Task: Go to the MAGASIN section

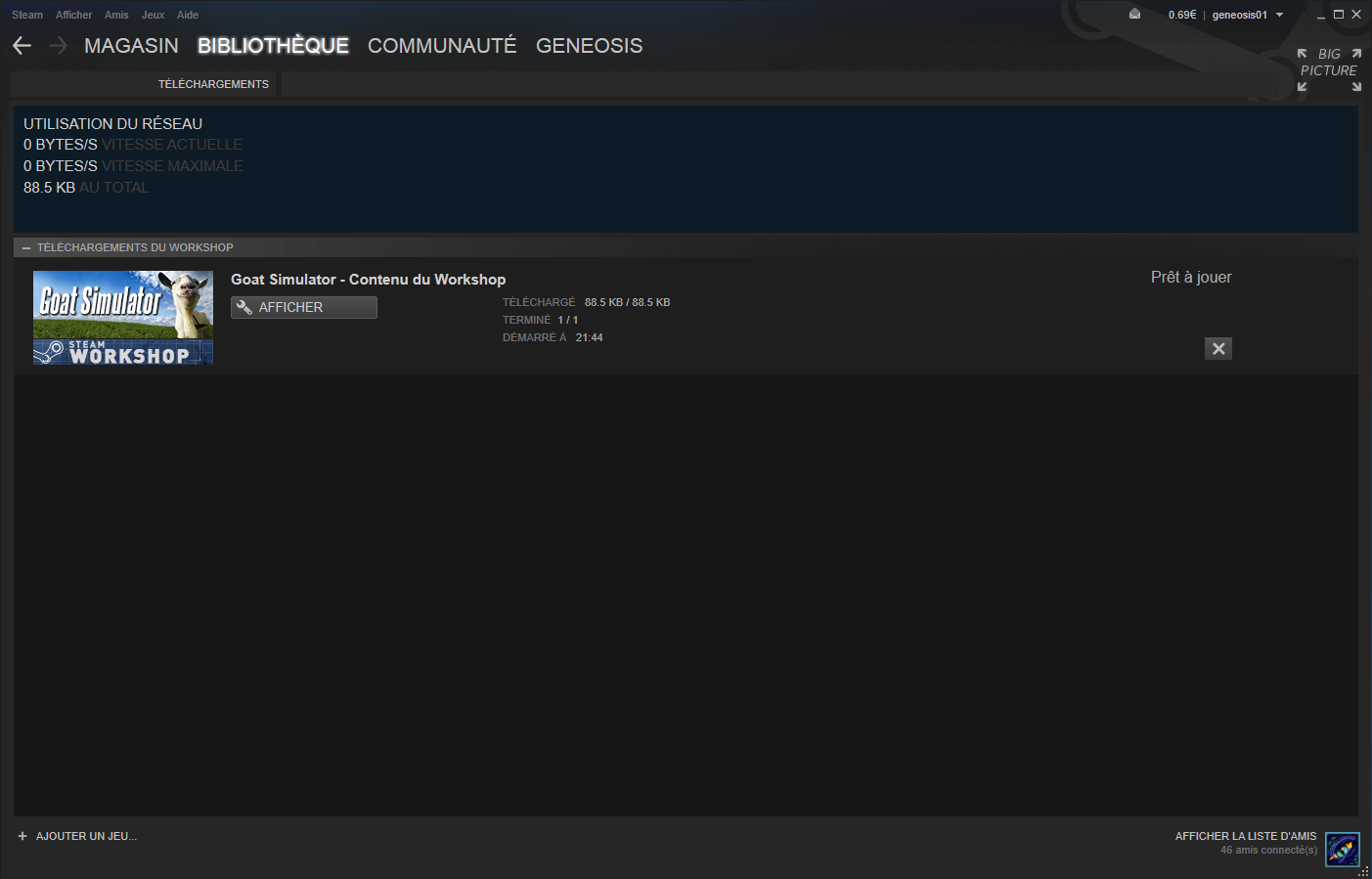Action: click(x=131, y=46)
